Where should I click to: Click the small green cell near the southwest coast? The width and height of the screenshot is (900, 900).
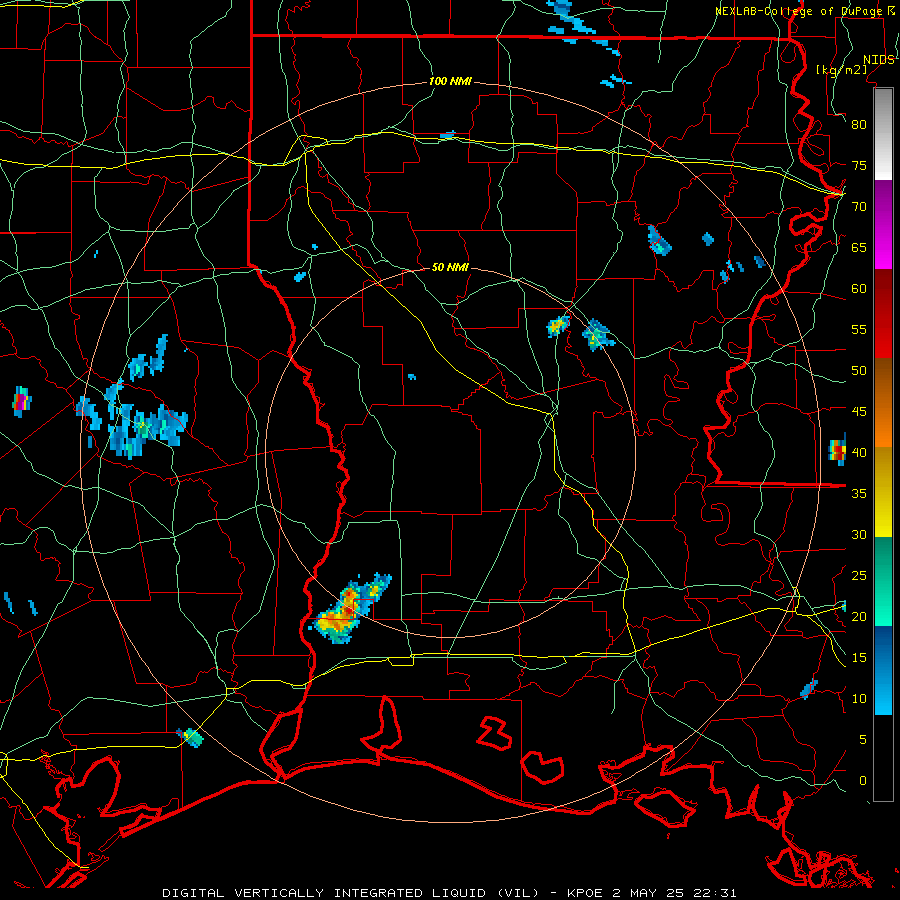tap(191, 737)
